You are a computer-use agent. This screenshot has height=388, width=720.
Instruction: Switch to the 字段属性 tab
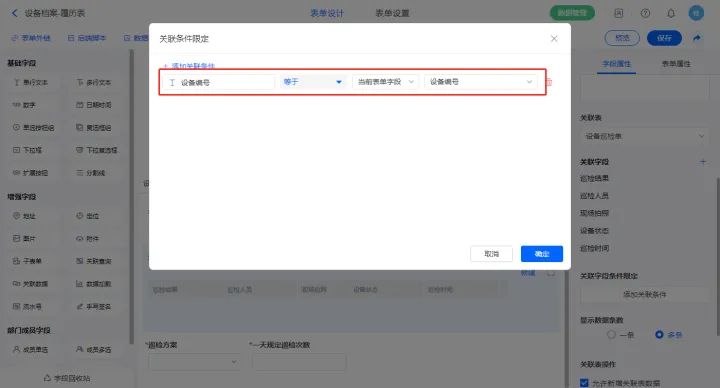click(x=617, y=63)
